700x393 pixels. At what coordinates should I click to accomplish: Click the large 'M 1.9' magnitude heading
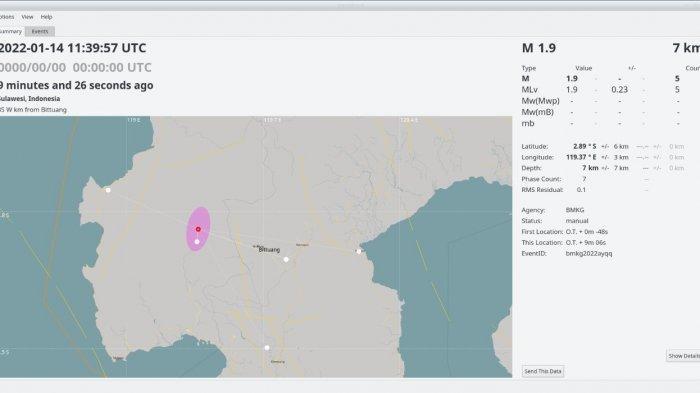[x=539, y=48]
